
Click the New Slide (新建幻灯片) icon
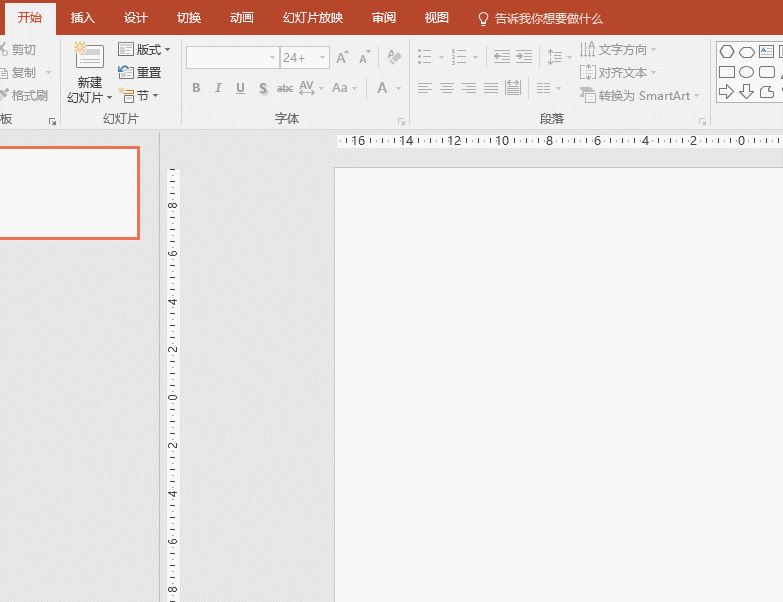click(x=89, y=58)
